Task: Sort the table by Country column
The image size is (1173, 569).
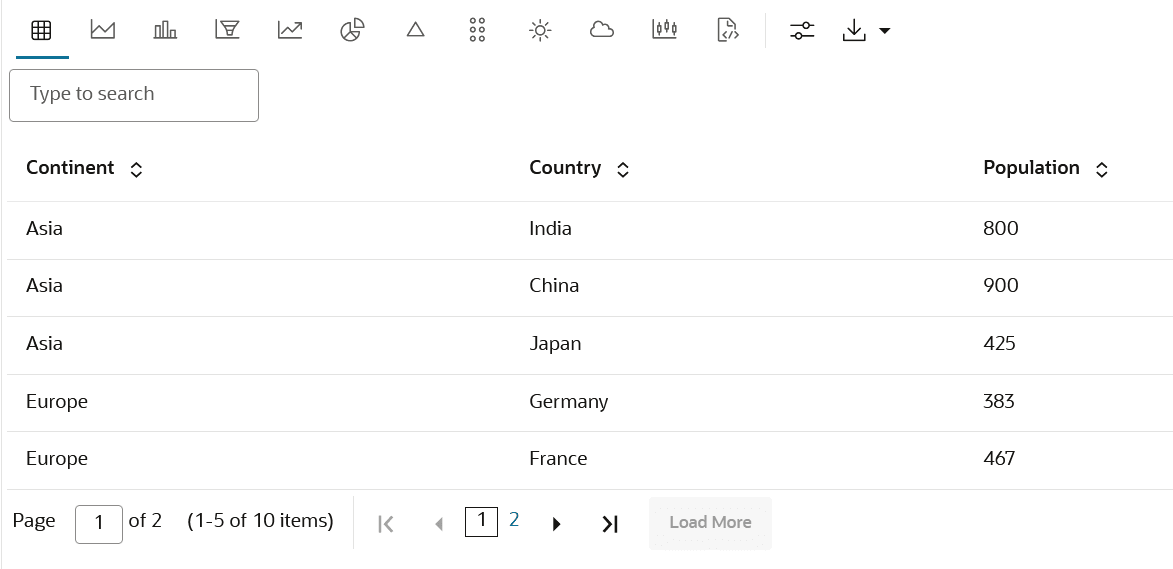Action: 623,170
